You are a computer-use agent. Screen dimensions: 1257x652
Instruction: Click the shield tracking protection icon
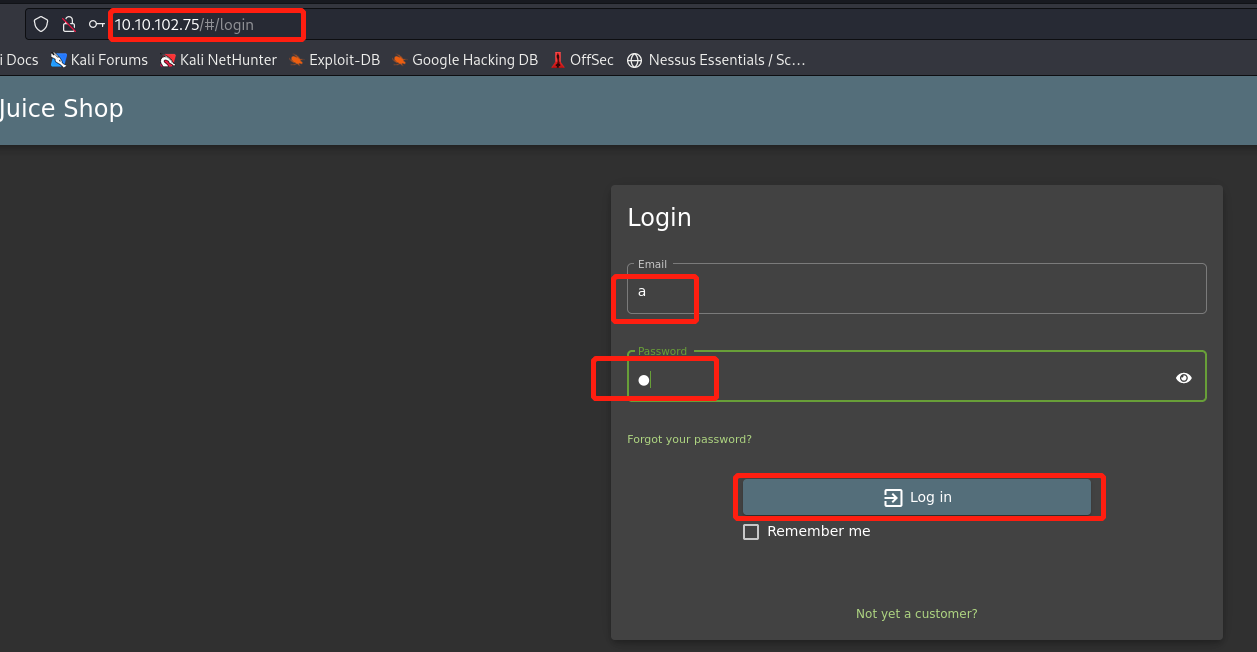coord(41,24)
